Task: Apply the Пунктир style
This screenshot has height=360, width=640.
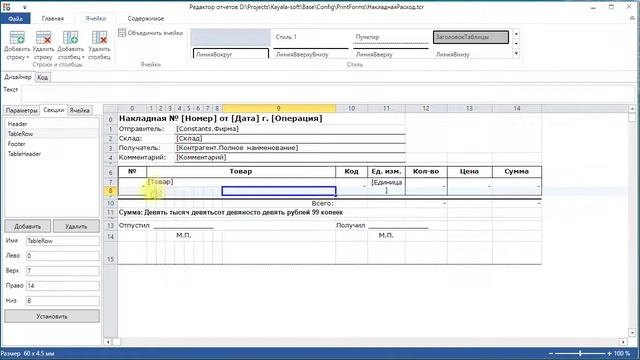Action: pos(391,37)
